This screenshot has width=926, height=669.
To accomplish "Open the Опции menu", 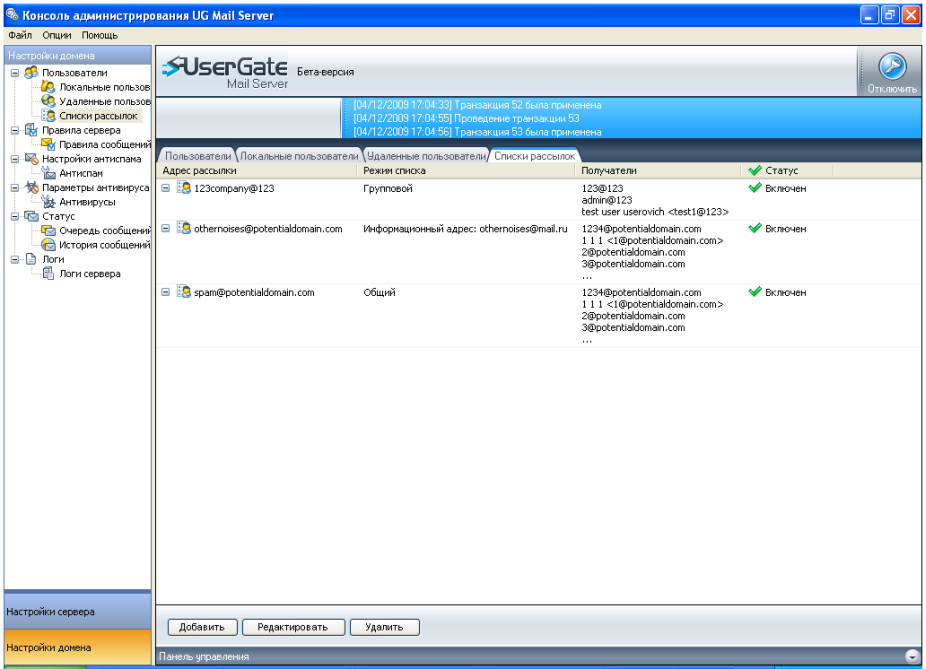I will (x=57, y=35).
